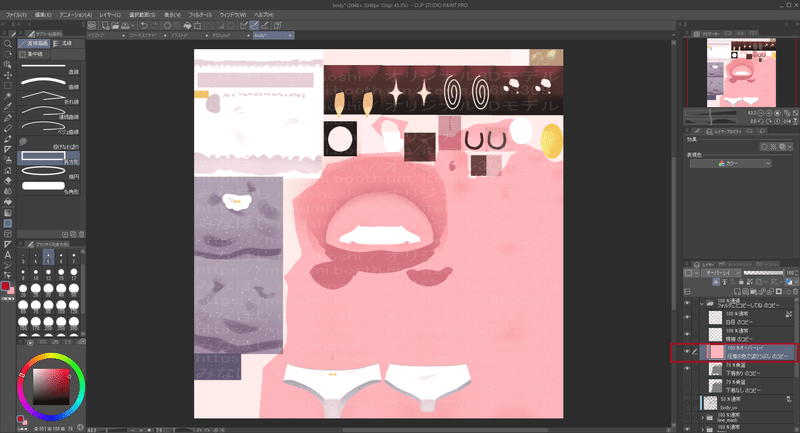Switch to the PSD.psd document tab
Image resolution: width=800 pixels, height=433 pixels.
232,36
